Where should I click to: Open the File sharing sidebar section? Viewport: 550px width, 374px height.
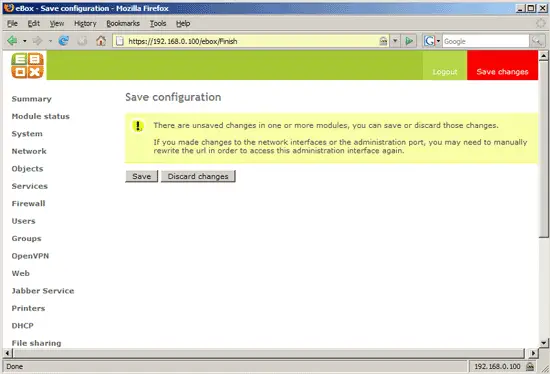[36, 343]
